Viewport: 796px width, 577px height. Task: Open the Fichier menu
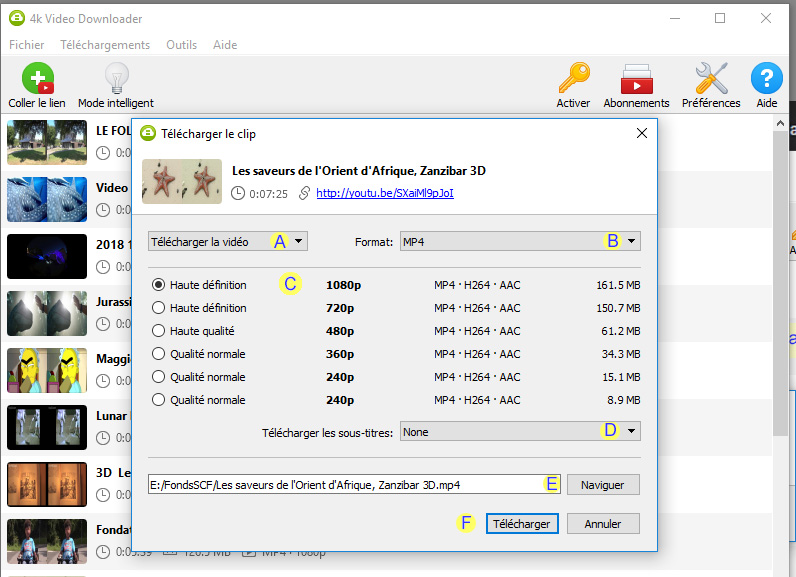(x=27, y=45)
